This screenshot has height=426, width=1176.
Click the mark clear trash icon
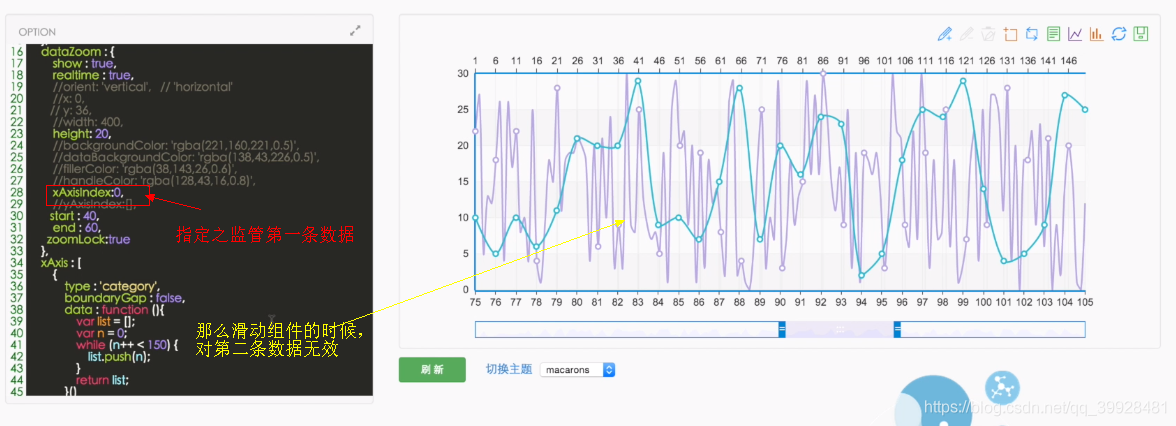[x=988, y=34]
